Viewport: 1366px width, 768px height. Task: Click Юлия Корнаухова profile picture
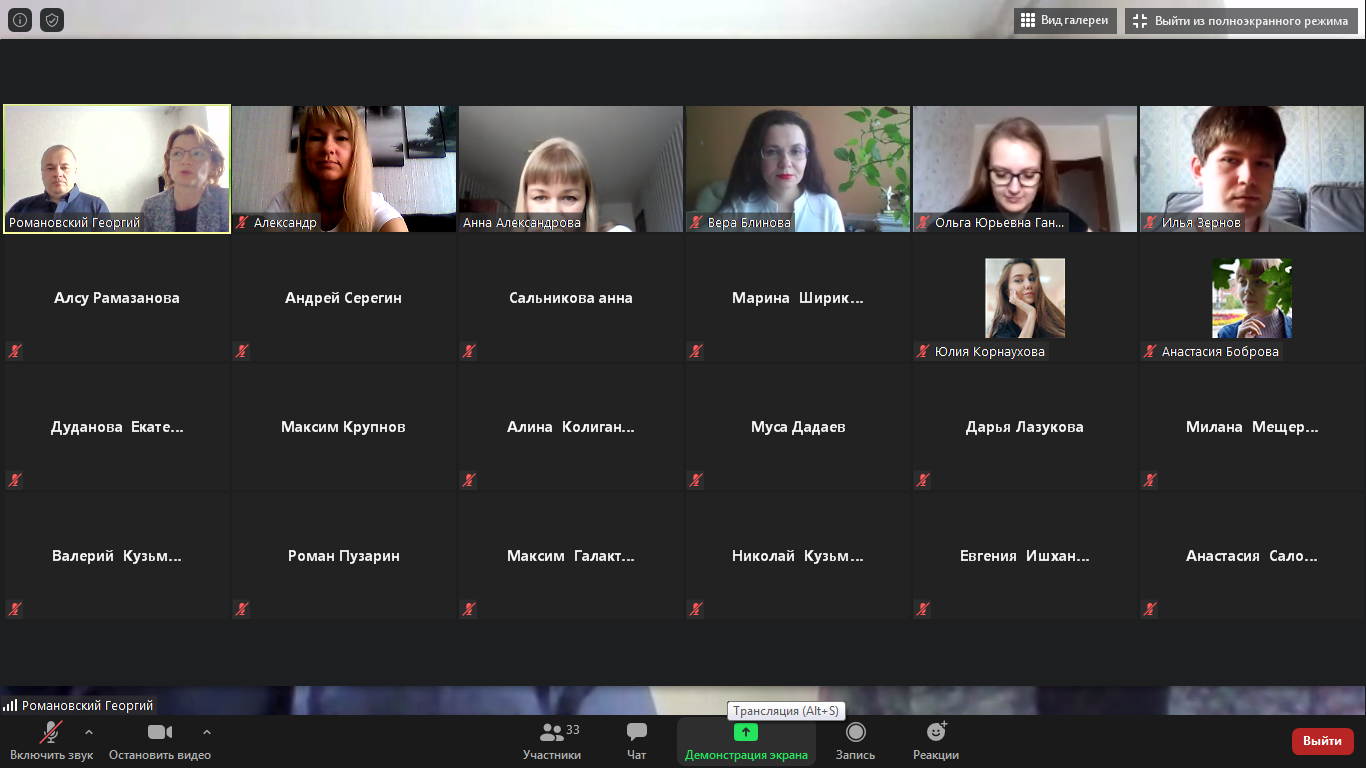[x=1025, y=298]
